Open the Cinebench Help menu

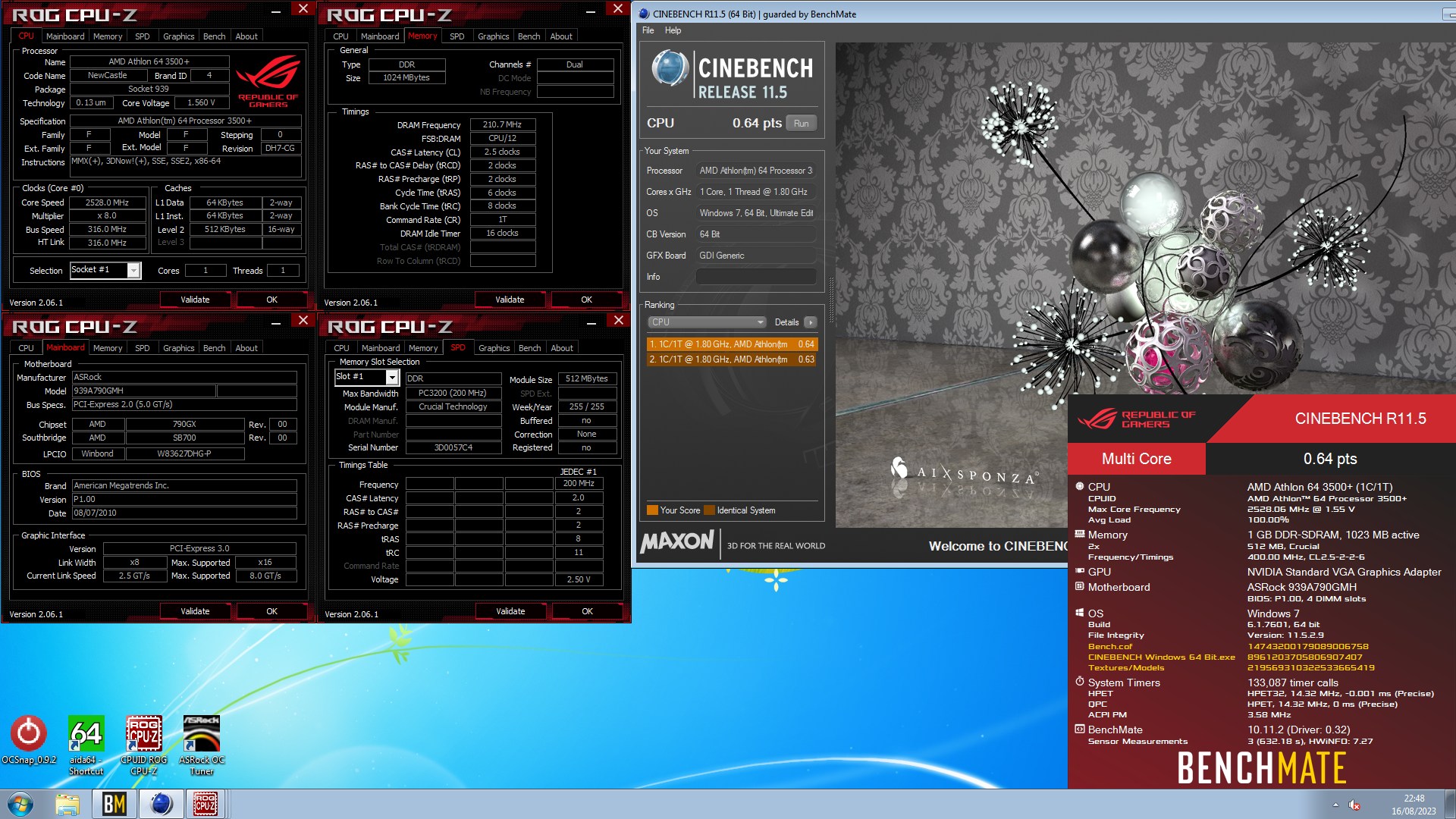673,30
